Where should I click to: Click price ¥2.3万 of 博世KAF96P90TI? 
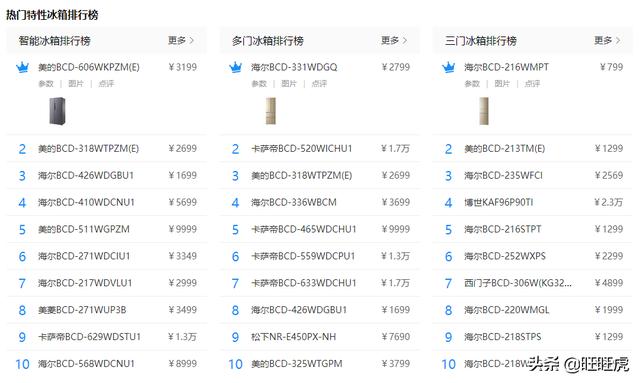pos(609,203)
